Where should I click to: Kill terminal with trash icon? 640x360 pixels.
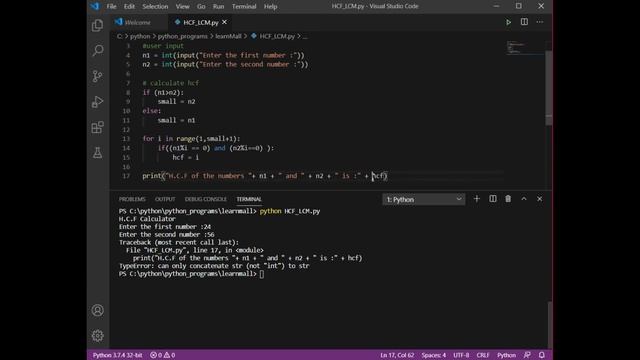(x=508, y=199)
